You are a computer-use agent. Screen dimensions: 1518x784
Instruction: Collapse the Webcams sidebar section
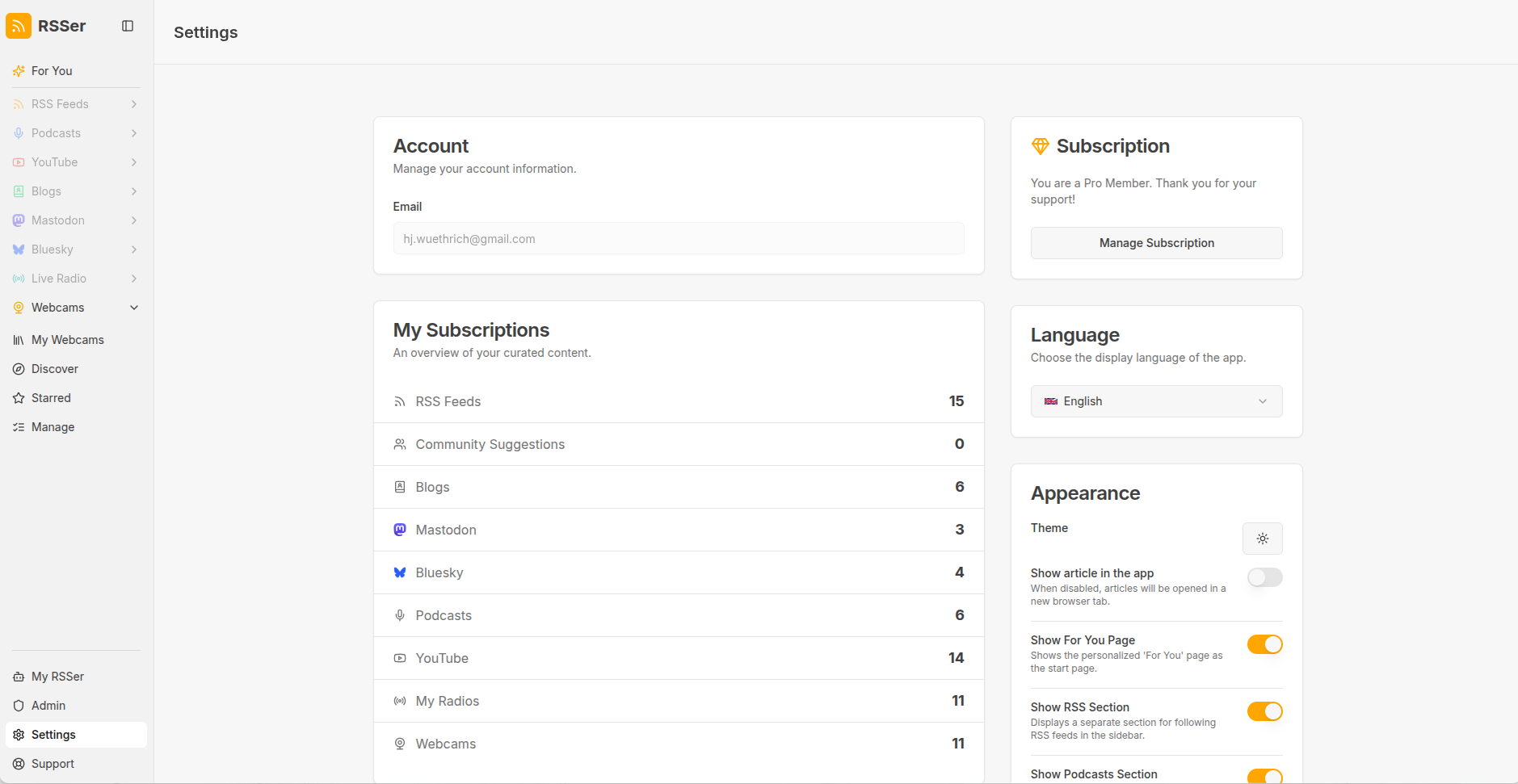(133, 307)
